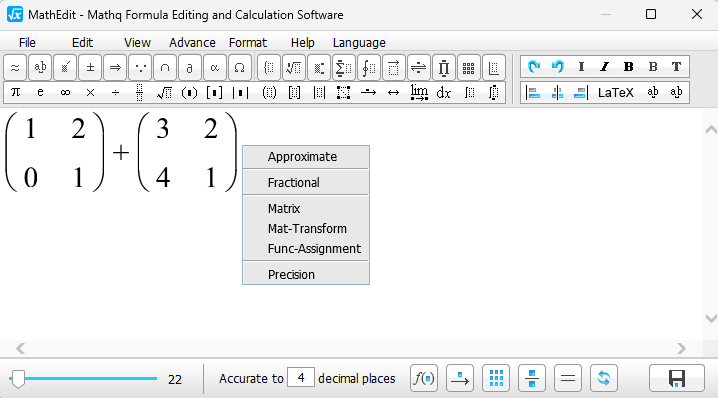718x398 pixels.
Task: Open the integral templates palette in top row
Action: 369,68
